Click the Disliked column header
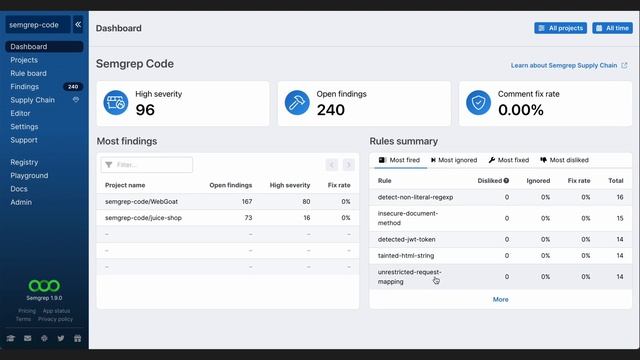 [x=489, y=180]
